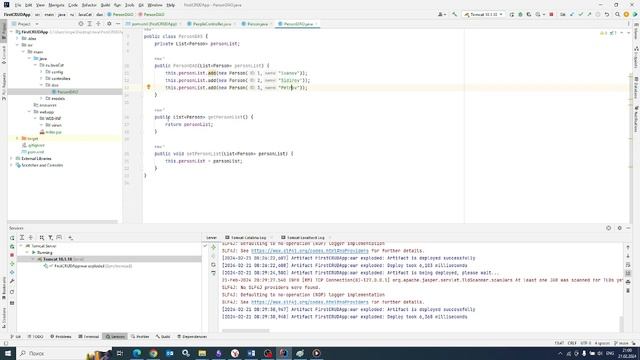This screenshot has height=360, width=640.
Task: Click Add Service plus icon in Services toolbar
Action: click(70, 238)
